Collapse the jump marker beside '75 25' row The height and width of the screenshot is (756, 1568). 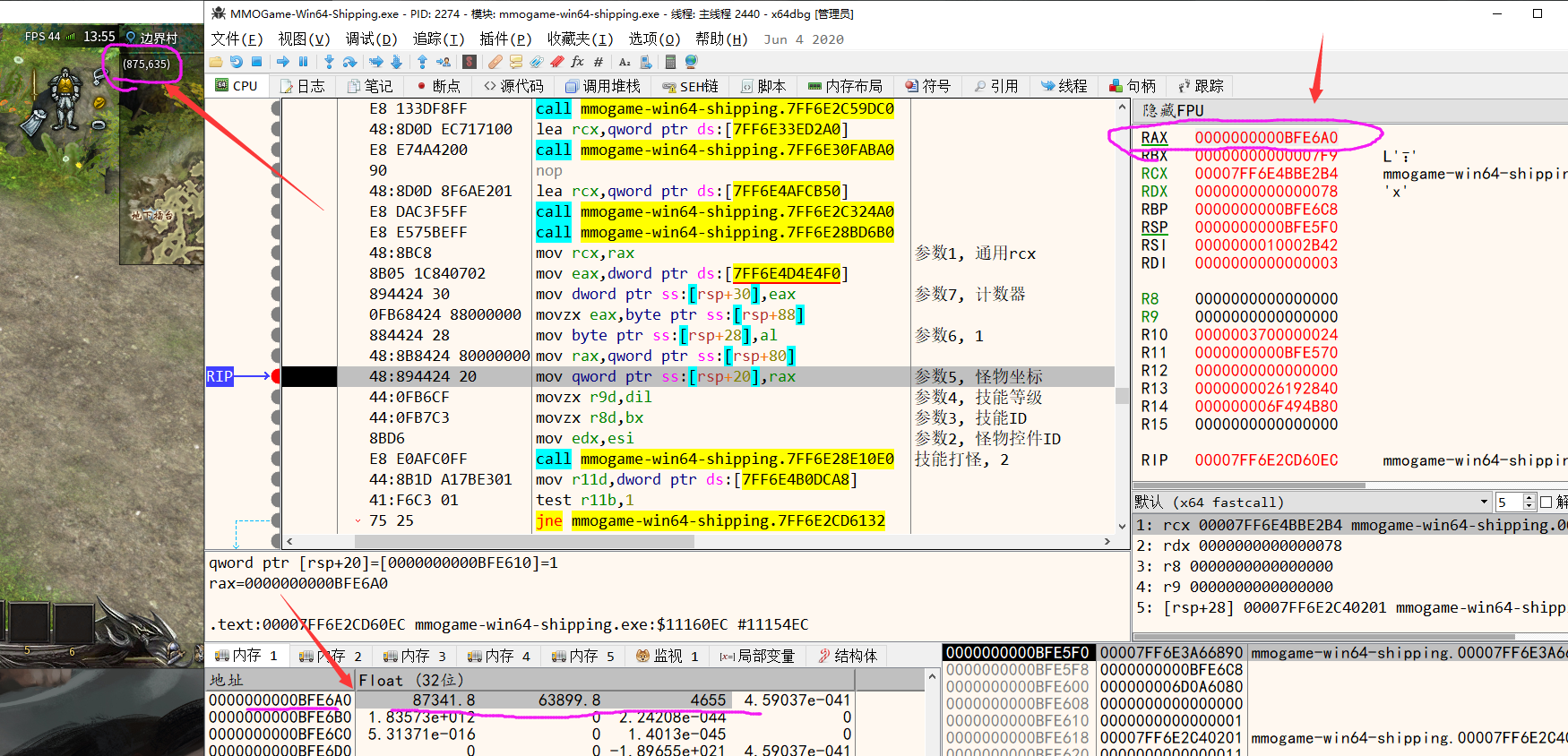tap(358, 520)
